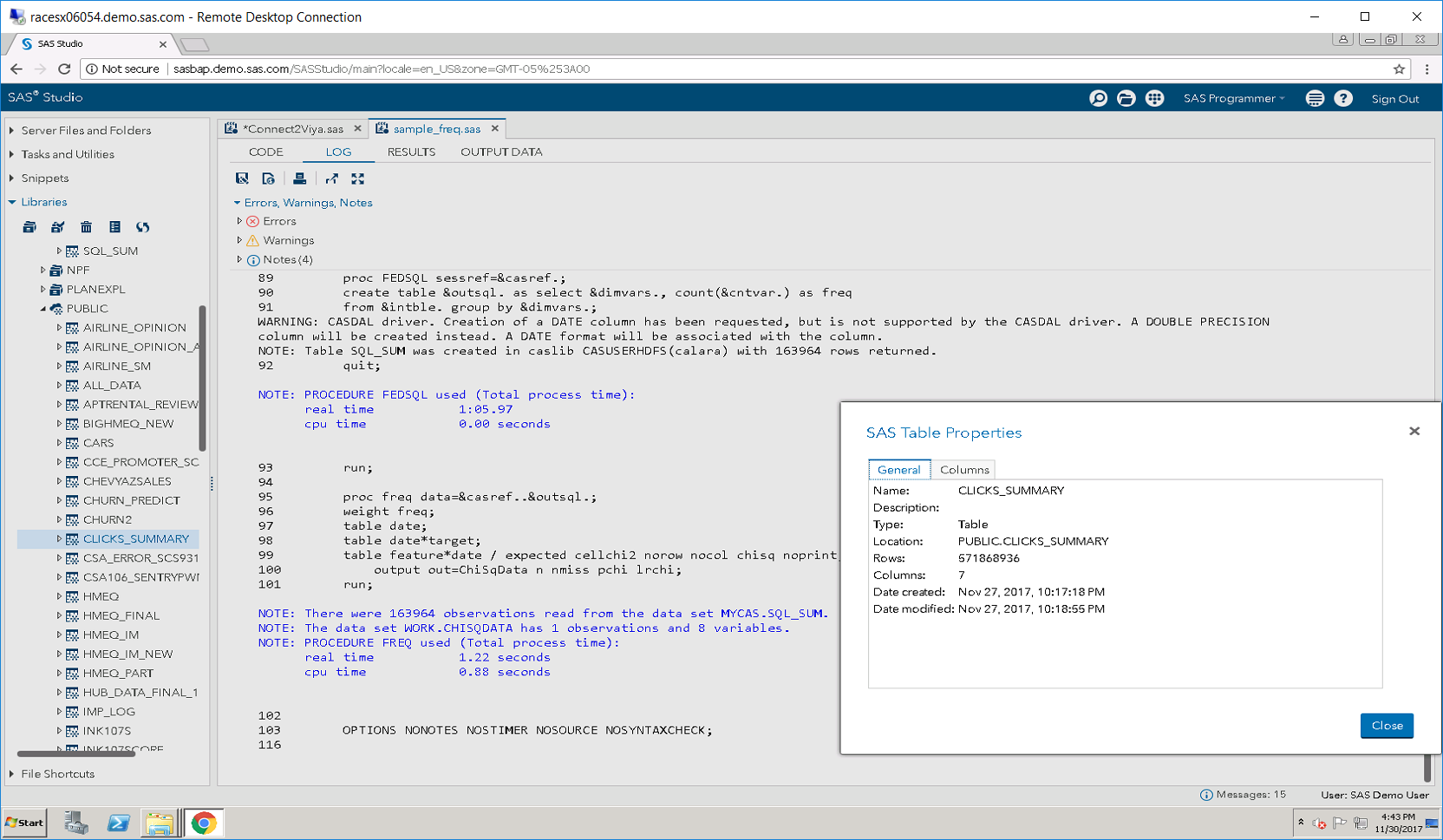This screenshot has width=1443, height=840.
Task: Click the search icon in SAS Studio header
Action: tap(1098, 98)
